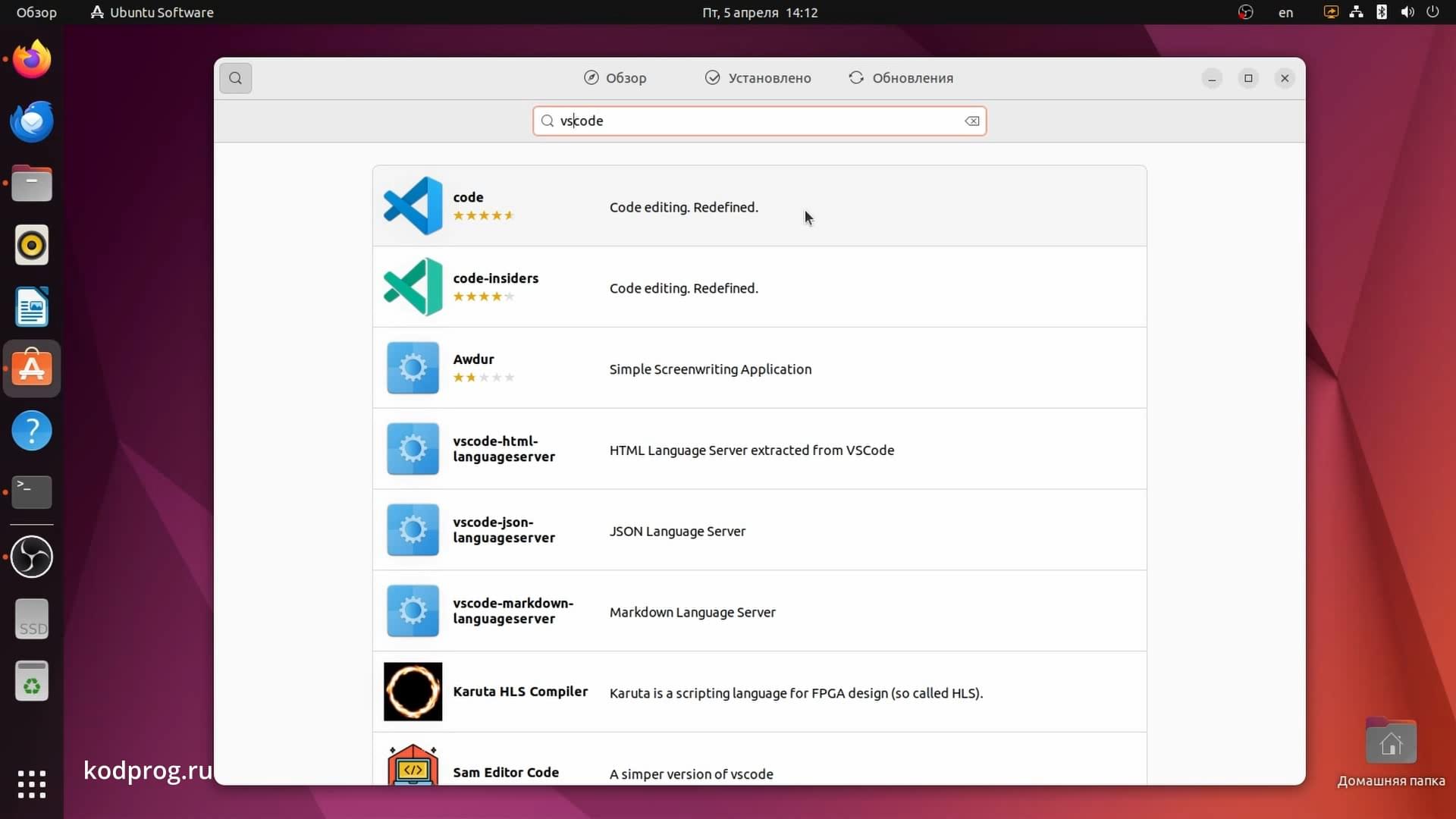1456x819 pixels.
Task: Open OBS Studio from the dock
Action: (x=32, y=557)
